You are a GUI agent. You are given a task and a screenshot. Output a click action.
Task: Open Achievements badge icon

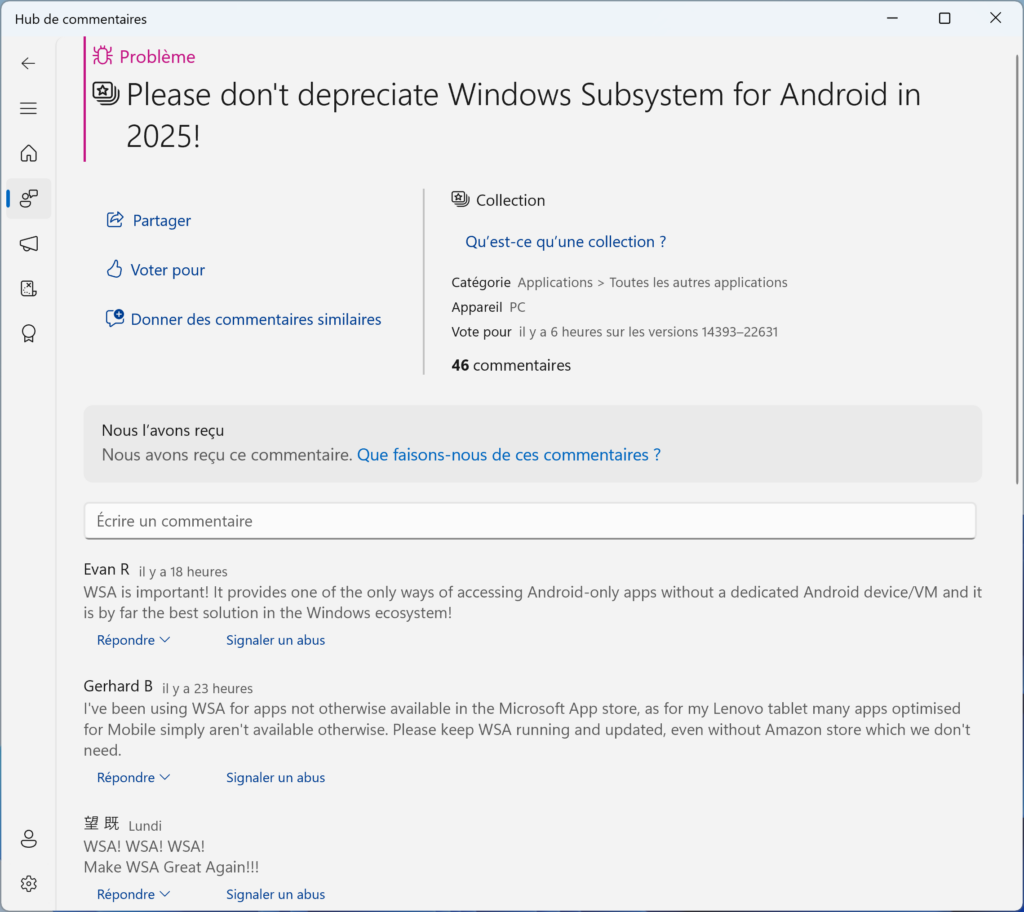click(x=28, y=334)
